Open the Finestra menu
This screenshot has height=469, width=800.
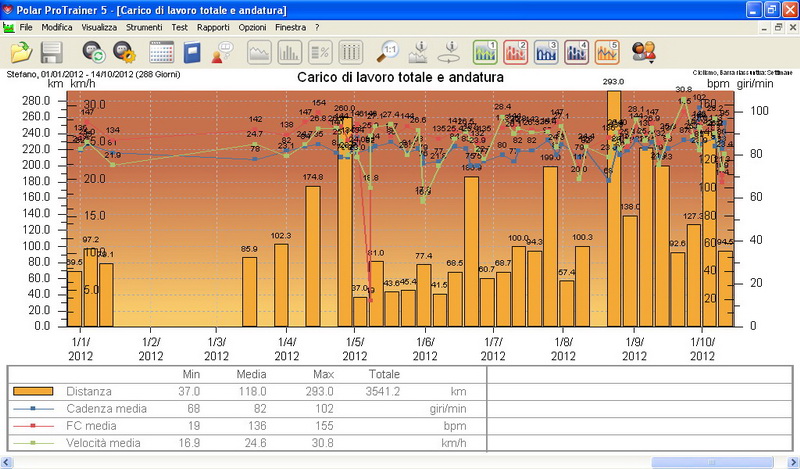(x=290, y=26)
